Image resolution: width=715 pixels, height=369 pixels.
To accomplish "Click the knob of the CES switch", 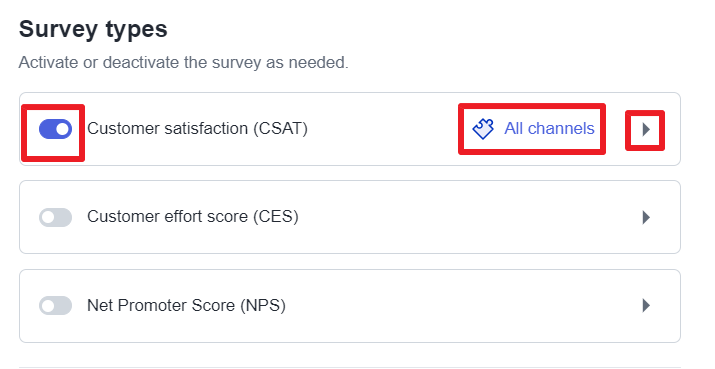I will tap(47, 218).
